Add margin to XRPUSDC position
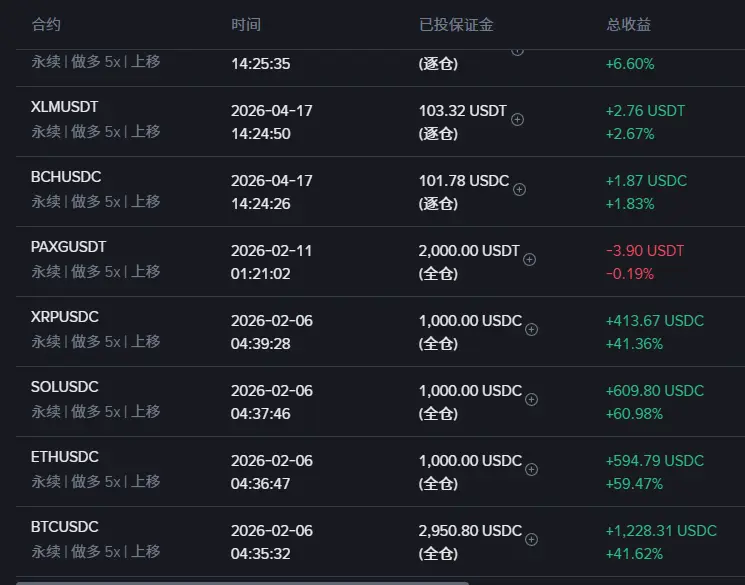The height and width of the screenshot is (585, 745). point(531,329)
